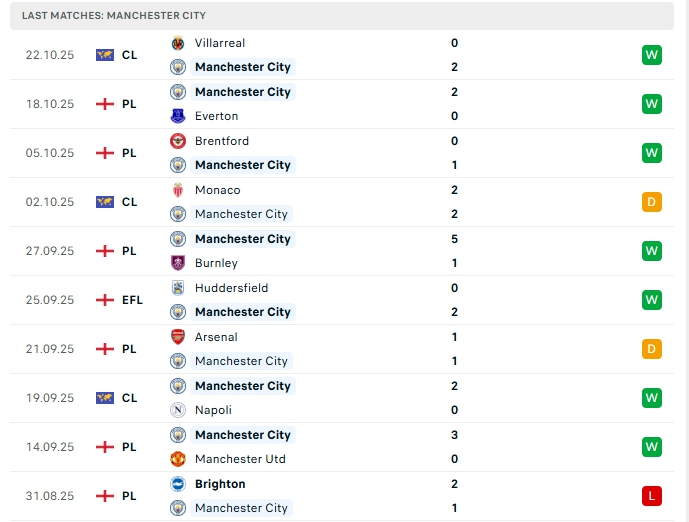Select the EFL competition label on 25.09.25
689x522 pixels.
132,300
